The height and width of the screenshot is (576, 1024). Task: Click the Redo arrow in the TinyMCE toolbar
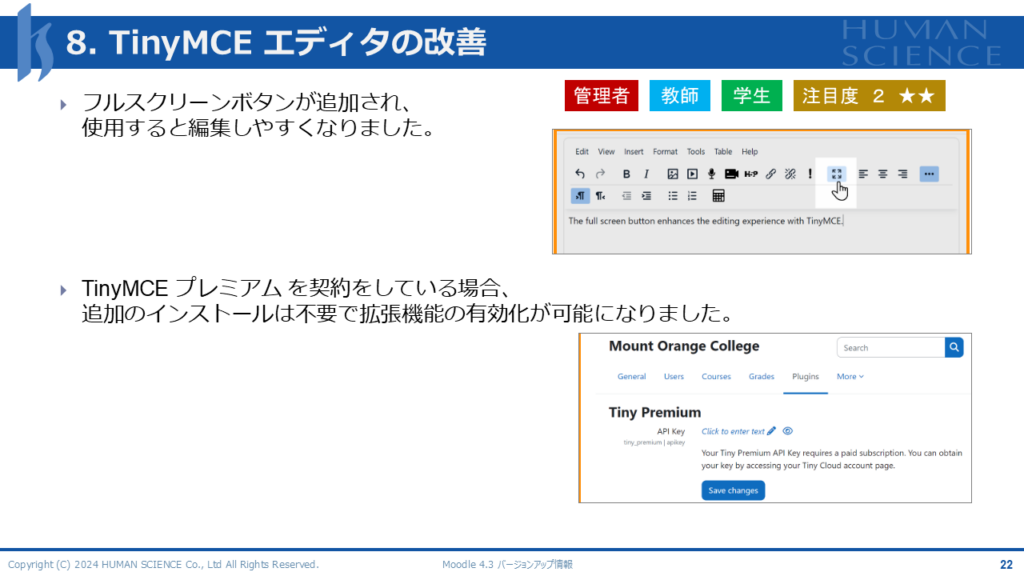(600, 174)
